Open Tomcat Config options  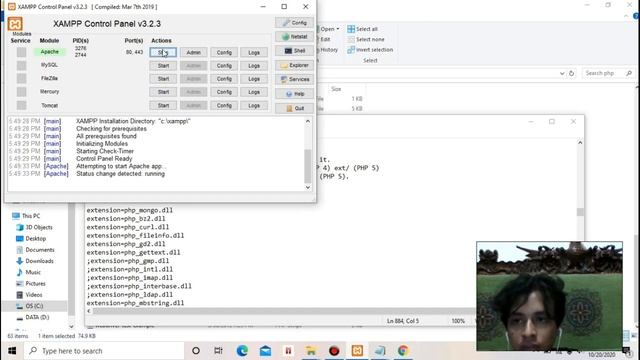(x=224, y=105)
